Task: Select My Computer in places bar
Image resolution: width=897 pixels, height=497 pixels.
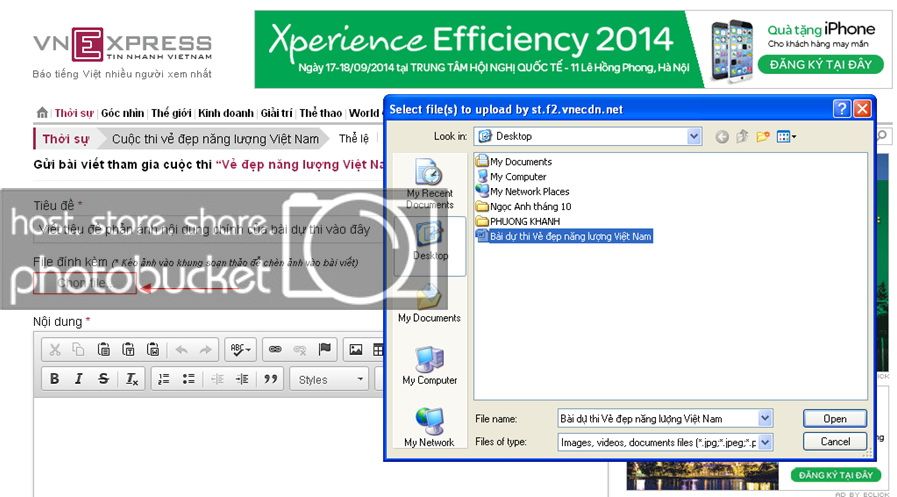Action: tap(429, 365)
